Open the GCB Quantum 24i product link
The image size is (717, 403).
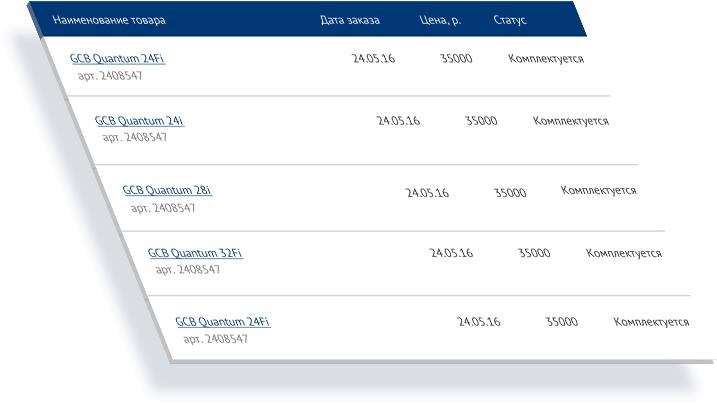[x=139, y=121]
